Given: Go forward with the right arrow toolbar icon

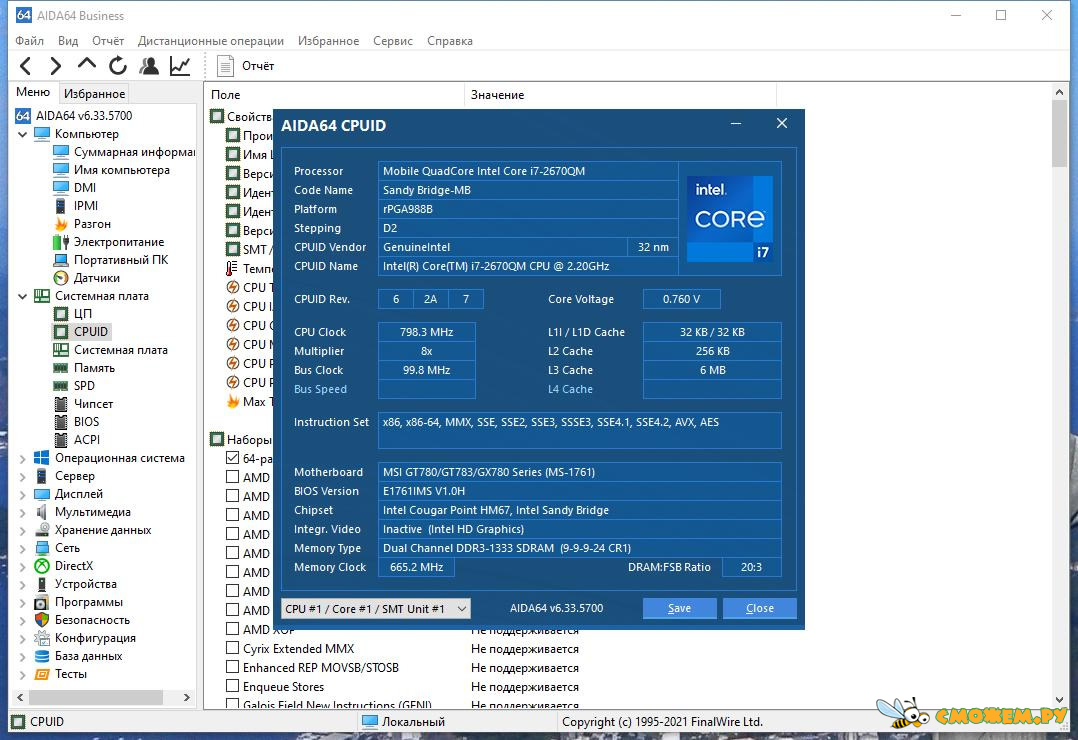Looking at the screenshot, I should point(56,66).
